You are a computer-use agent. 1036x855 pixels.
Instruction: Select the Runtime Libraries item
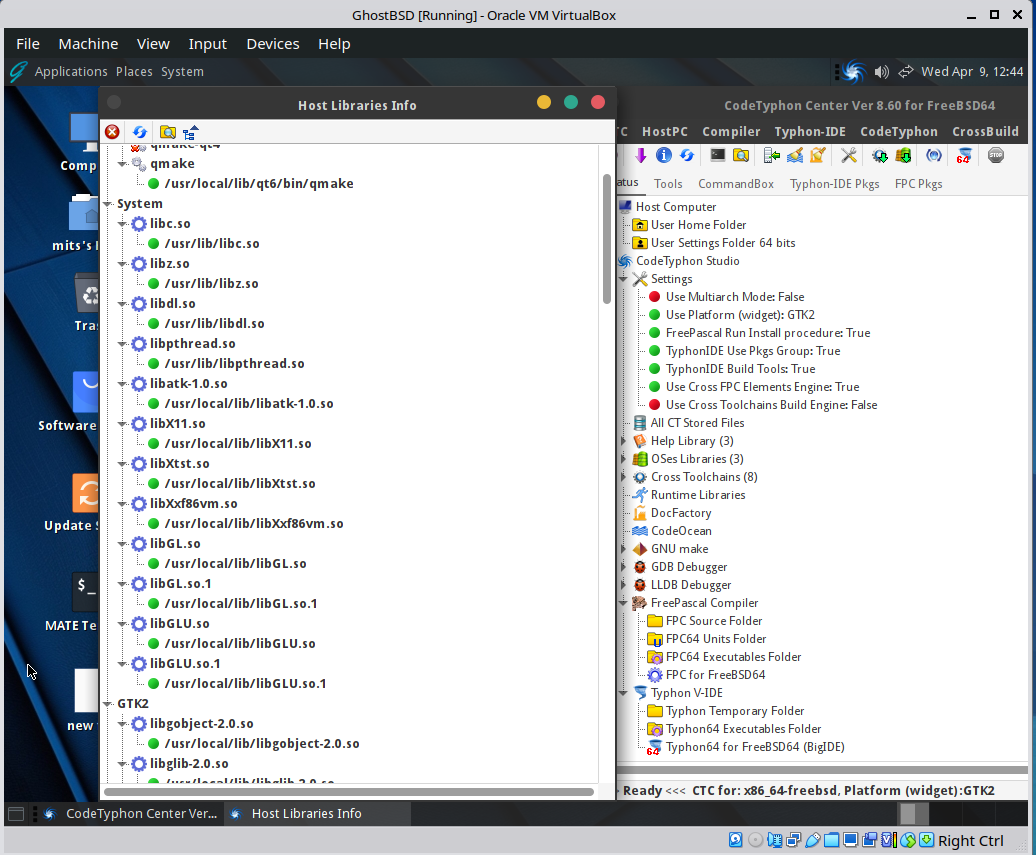coord(698,495)
